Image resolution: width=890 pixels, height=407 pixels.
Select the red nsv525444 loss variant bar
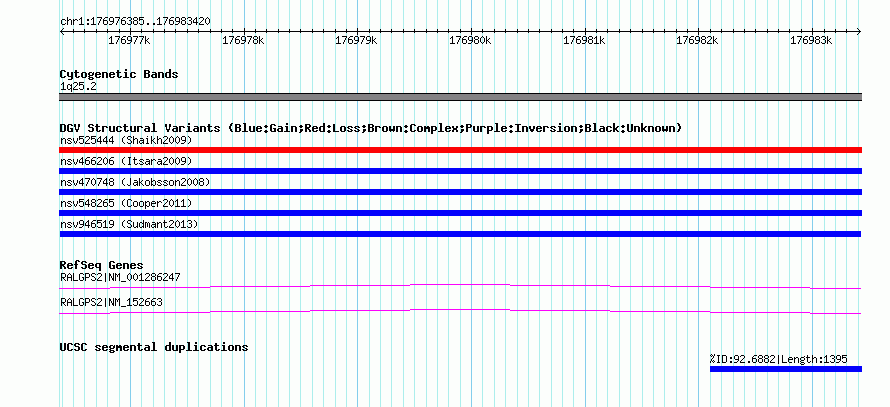click(x=460, y=150)
